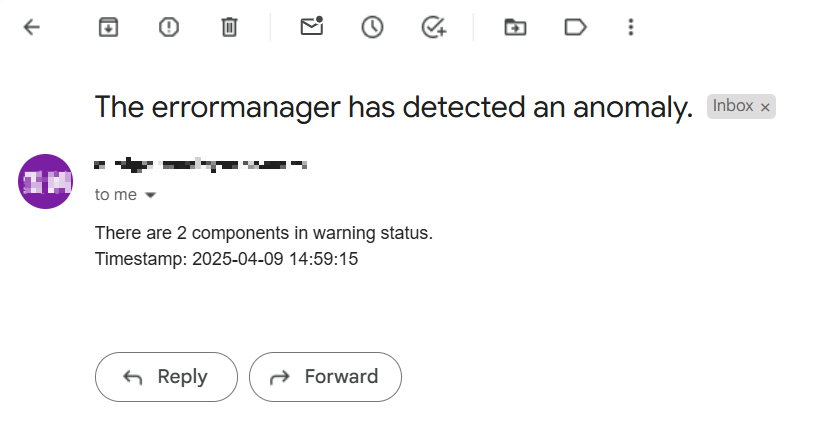
Task: Open the Move to folder icon
Action: 515,28
